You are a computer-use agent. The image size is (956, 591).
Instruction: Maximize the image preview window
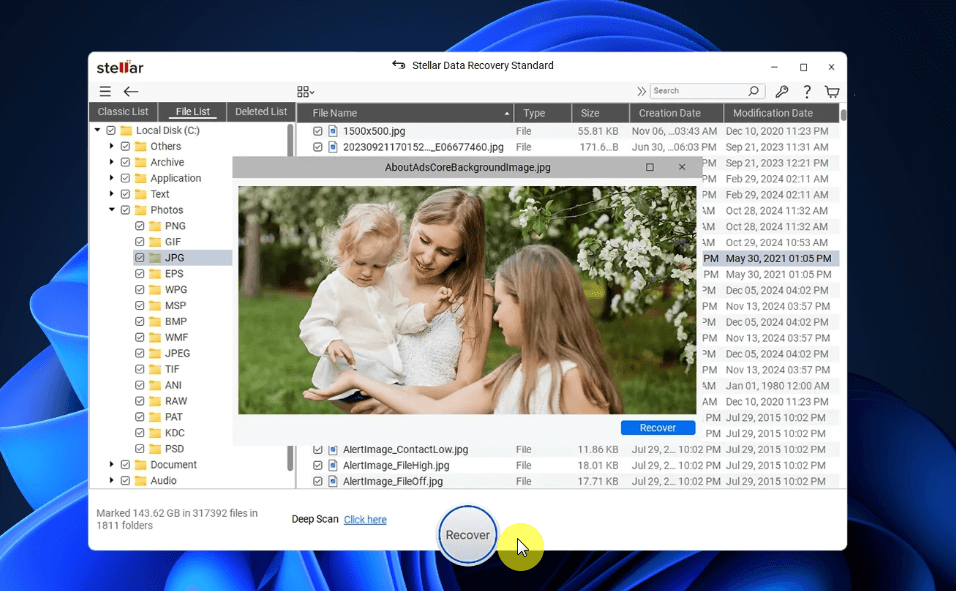click(650, 167)
